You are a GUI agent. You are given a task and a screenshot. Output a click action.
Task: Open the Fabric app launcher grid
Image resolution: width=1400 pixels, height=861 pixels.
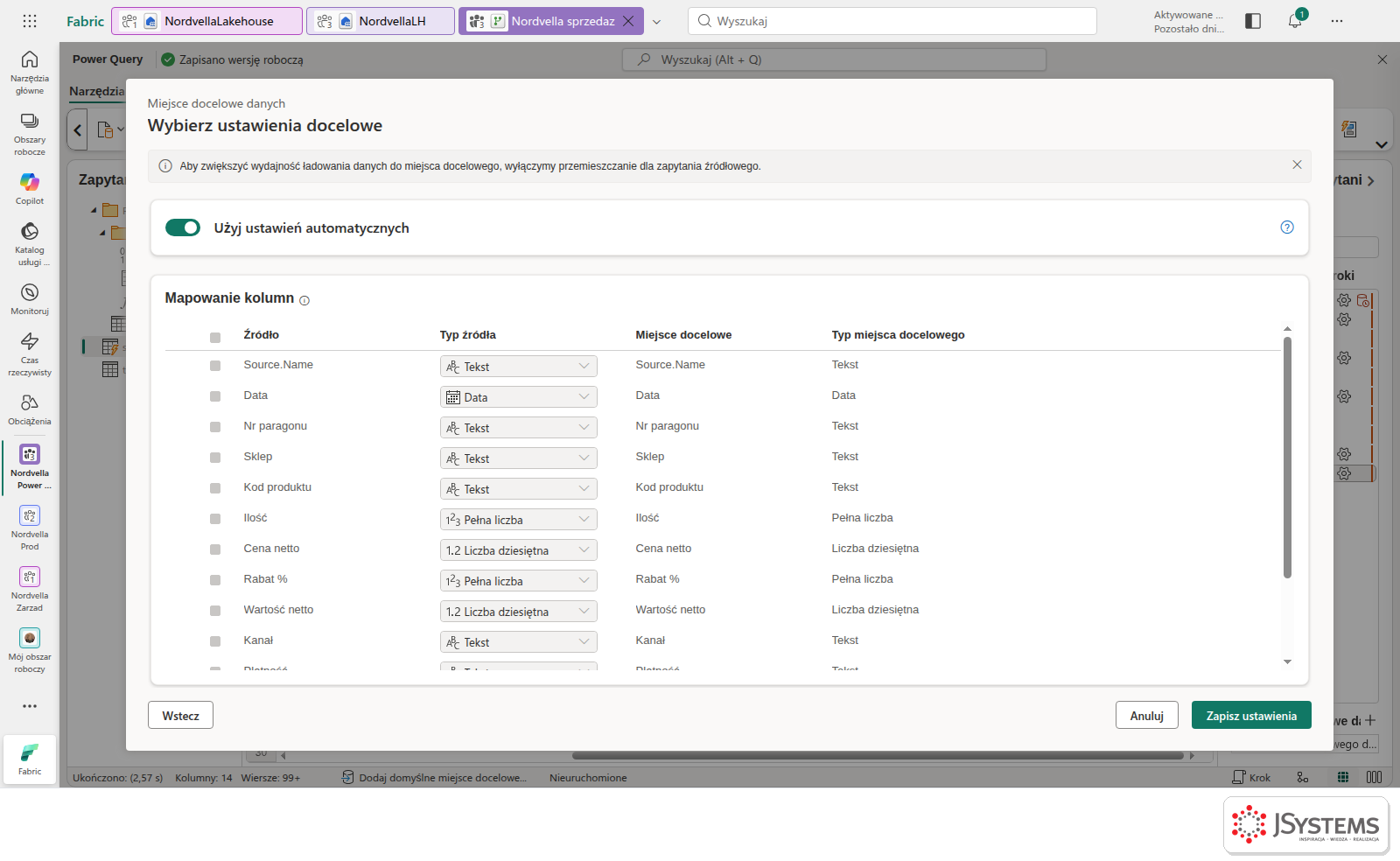coord(30,21)
